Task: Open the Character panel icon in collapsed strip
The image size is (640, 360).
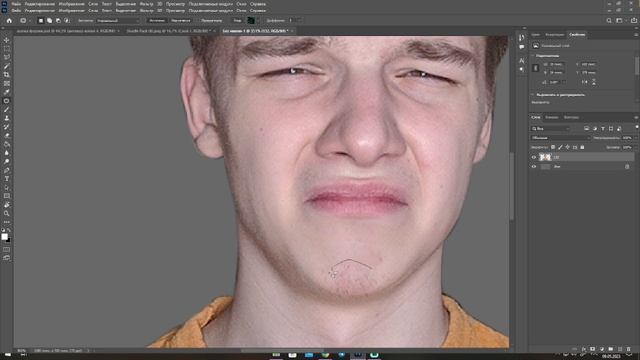Action: [x=522, y=60]
